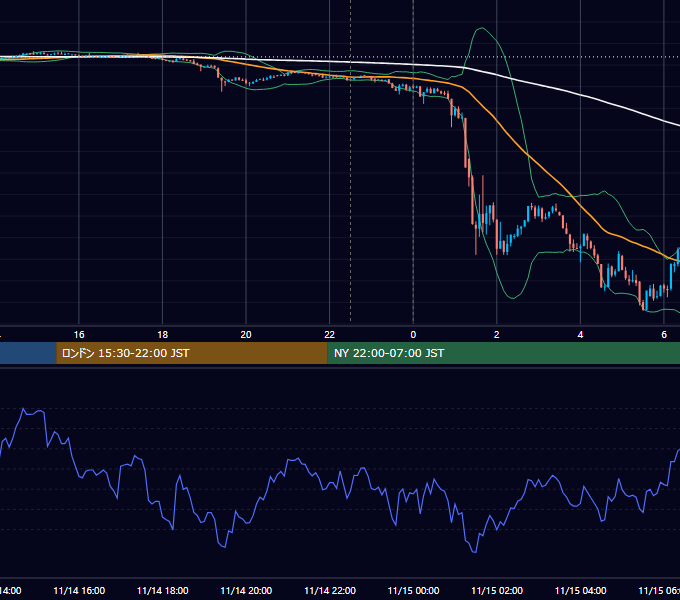The width and height of the screenshot is (680, 600).
Task: Click hour label 18 on the price time axis
Action: (163, 335)
